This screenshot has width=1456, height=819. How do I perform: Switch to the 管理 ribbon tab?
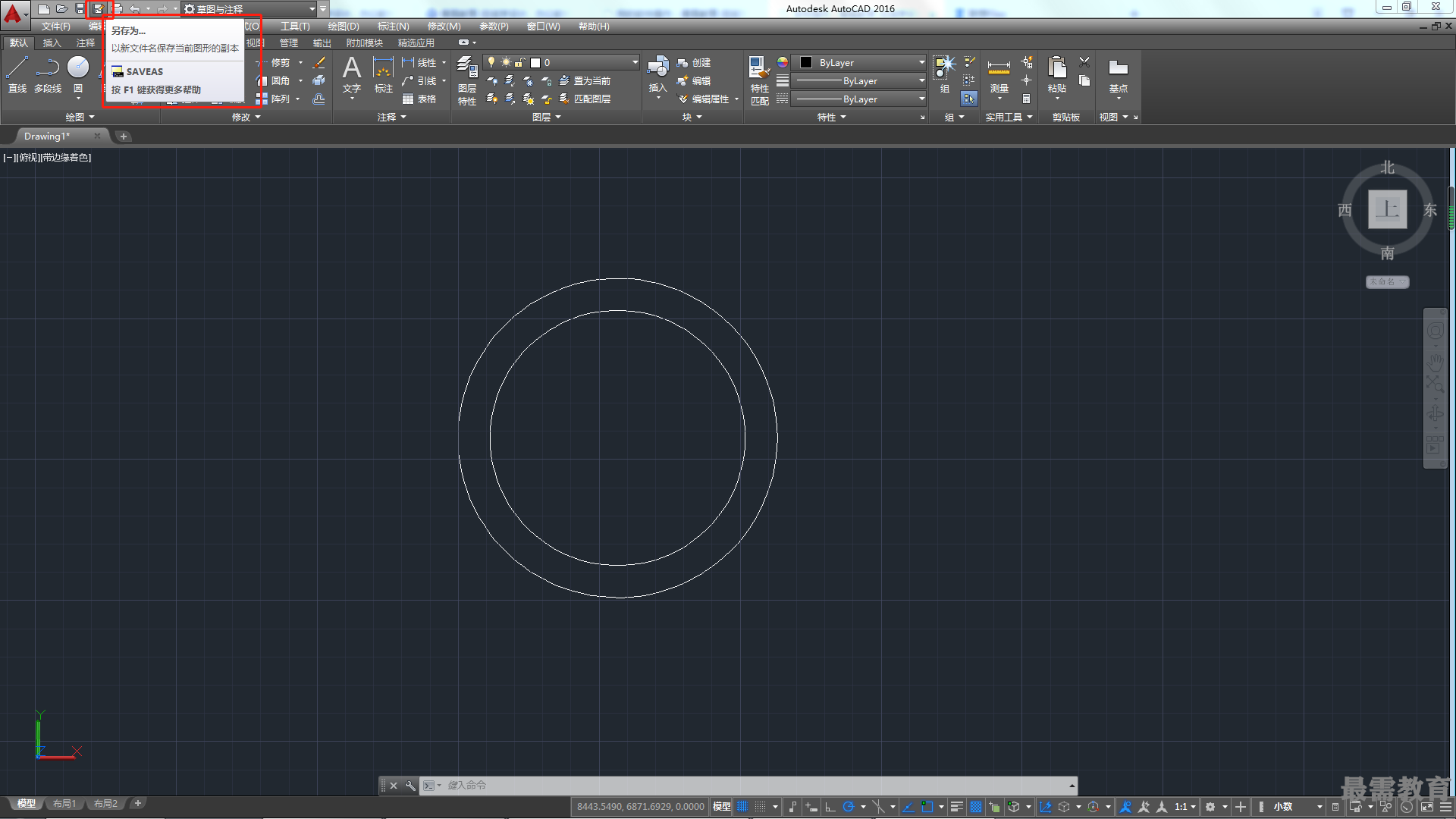(x=289, y=42)
